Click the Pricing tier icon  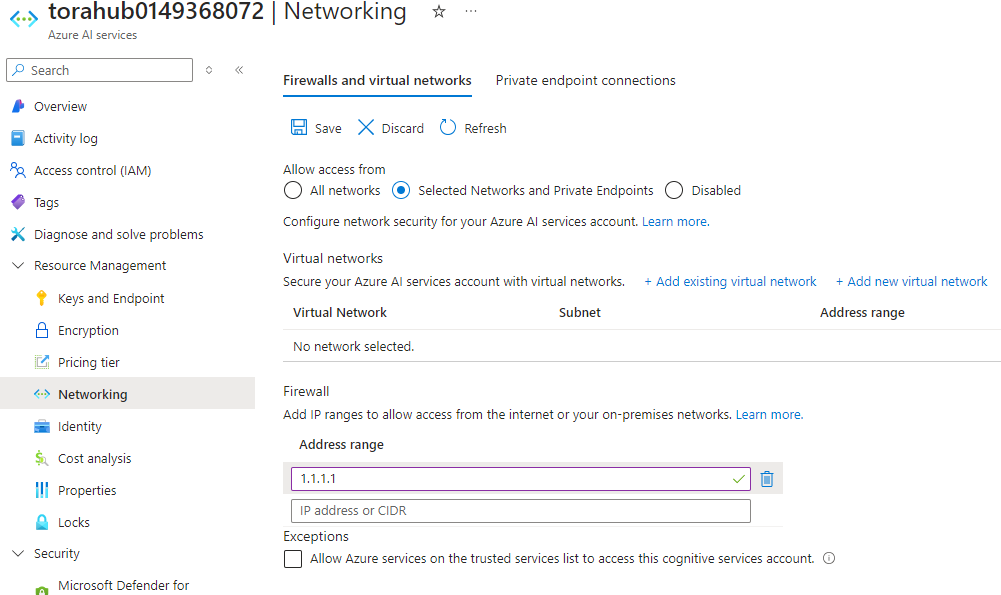point(41,362)
